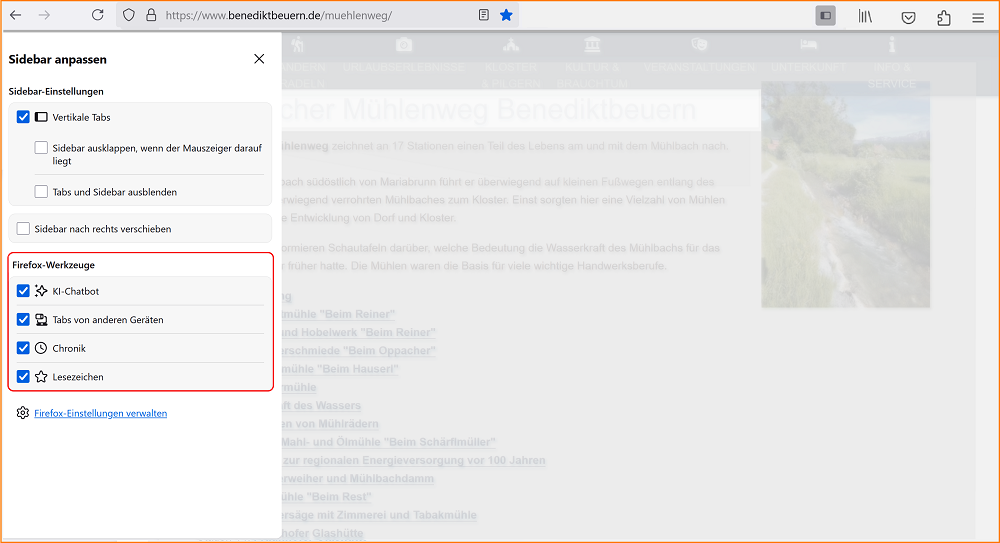
Task: Open the link ending "Beim Reiner" mühle
Action: pos(339,314)
